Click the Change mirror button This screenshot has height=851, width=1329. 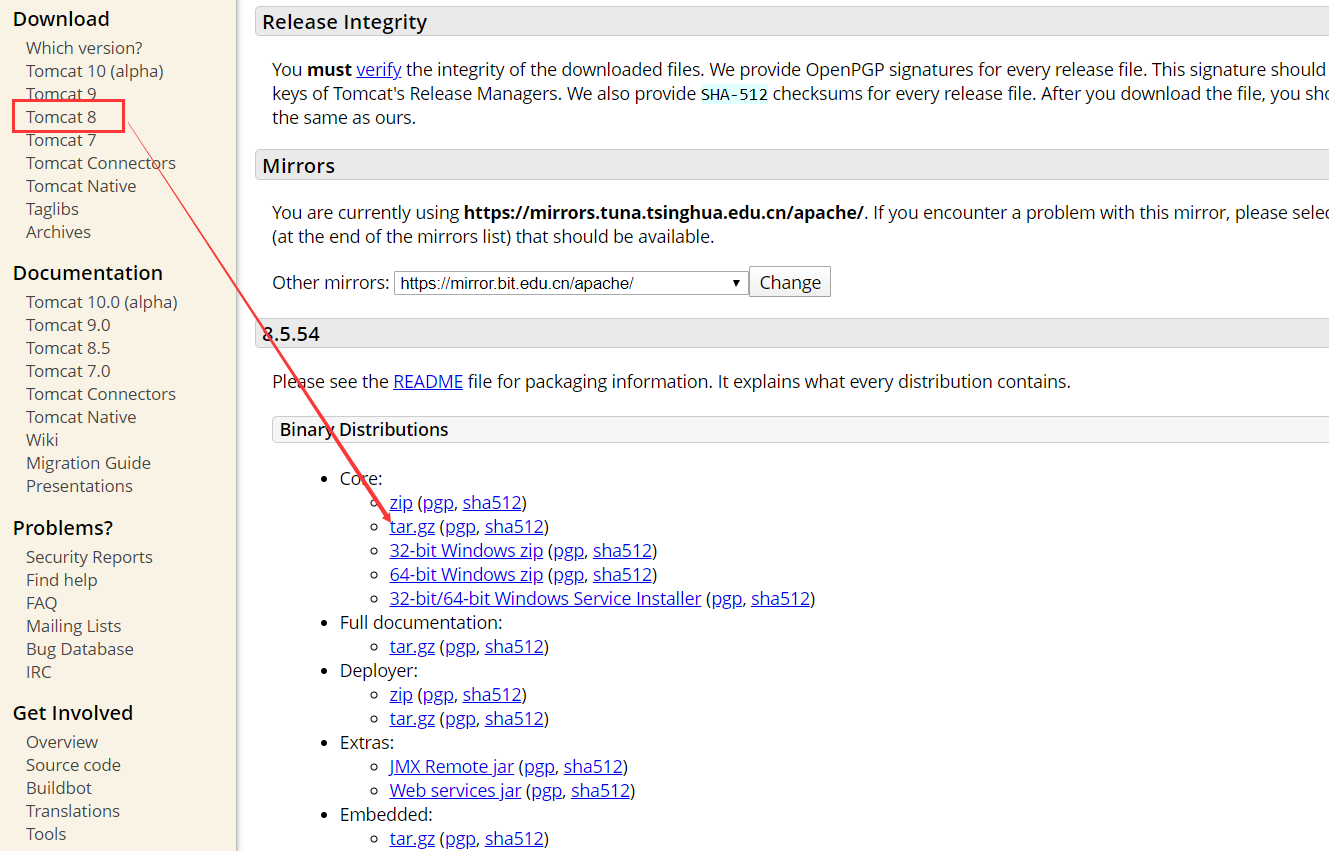790,282
